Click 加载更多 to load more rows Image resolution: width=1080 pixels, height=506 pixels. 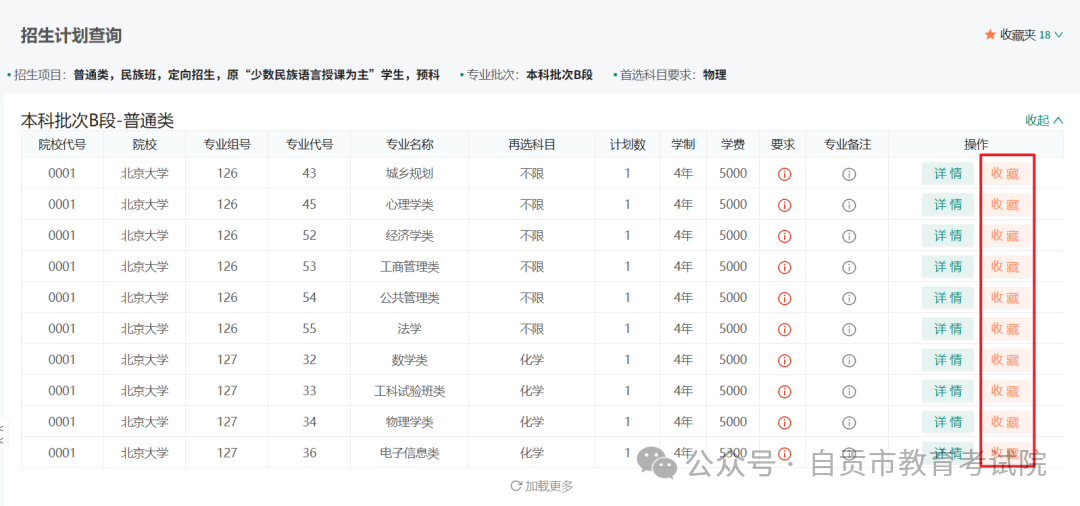click(x=541, y=486)
